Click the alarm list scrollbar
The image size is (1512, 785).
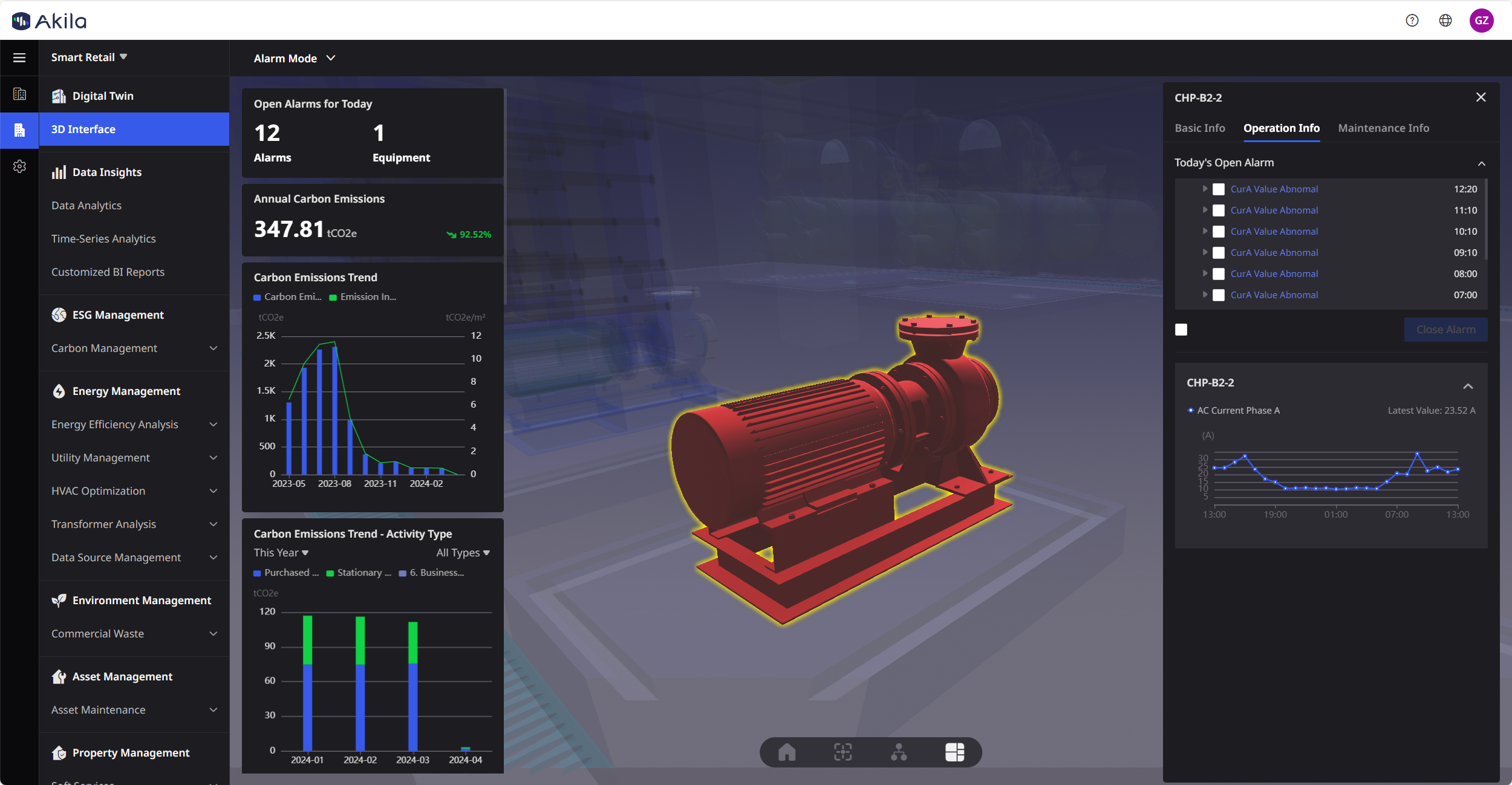pos(1486,219)
